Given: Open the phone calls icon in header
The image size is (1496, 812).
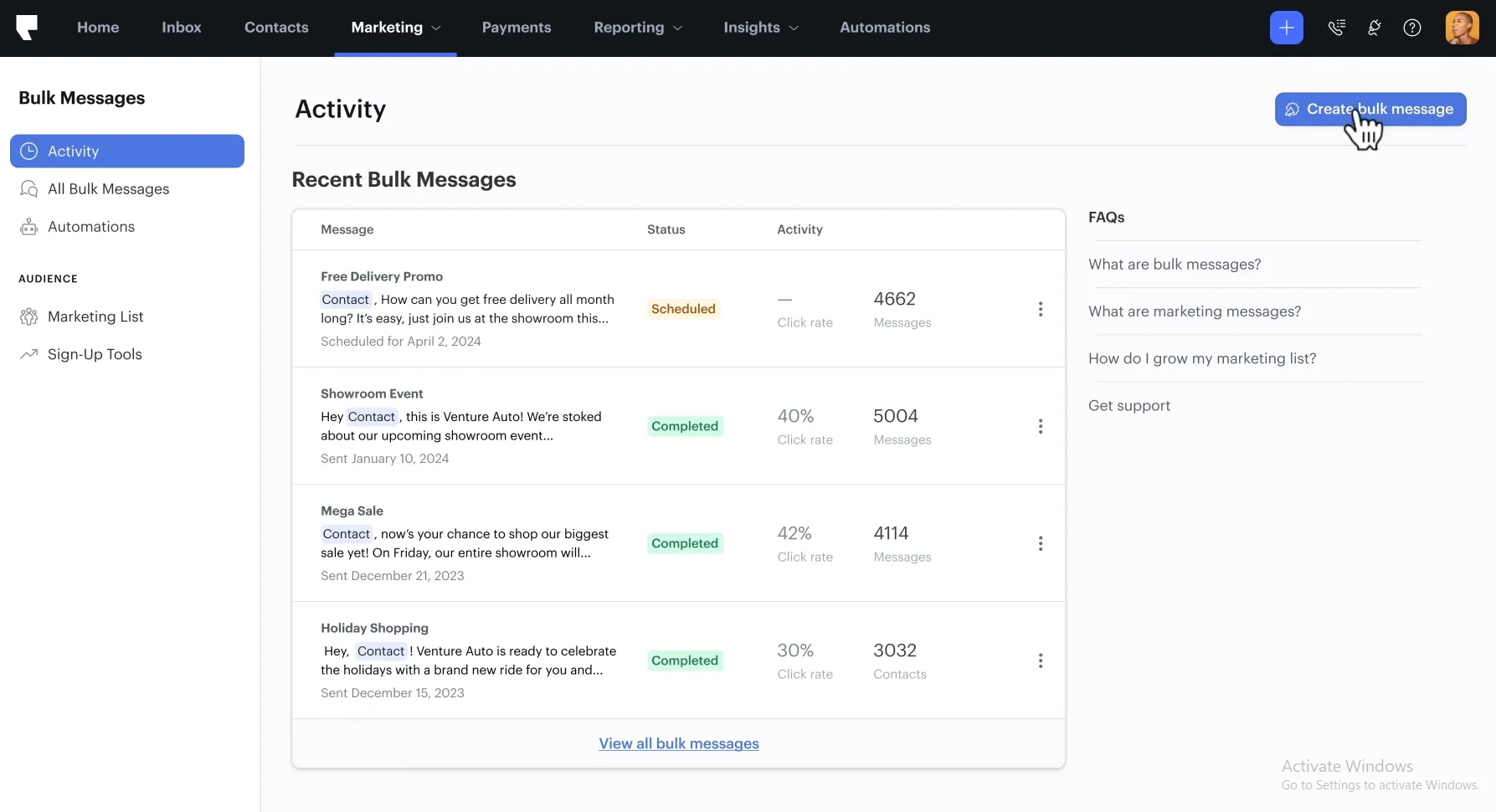Looking at the screenshot, I should [1336, 28].
